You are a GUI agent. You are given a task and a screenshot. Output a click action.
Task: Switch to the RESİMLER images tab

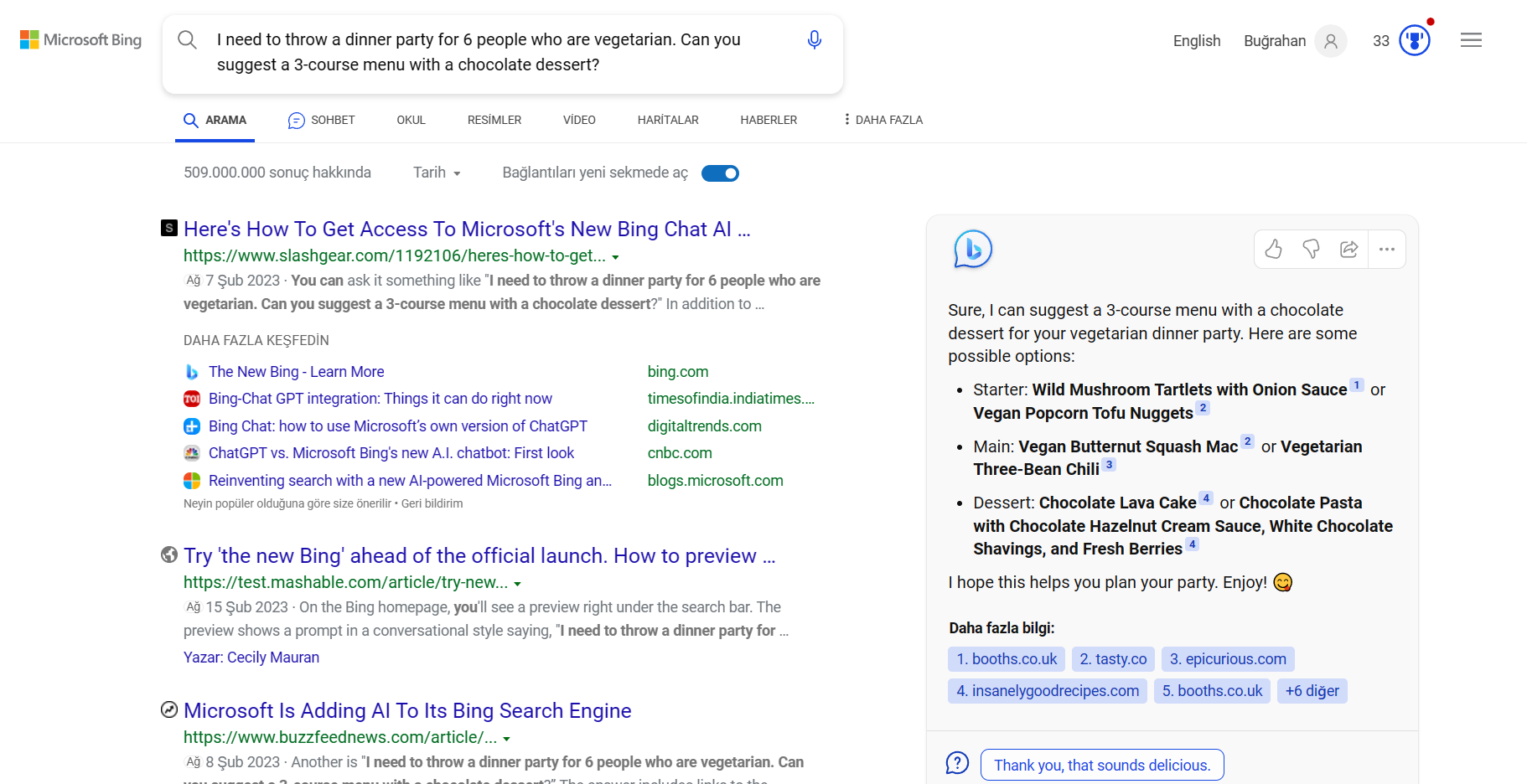494,120
